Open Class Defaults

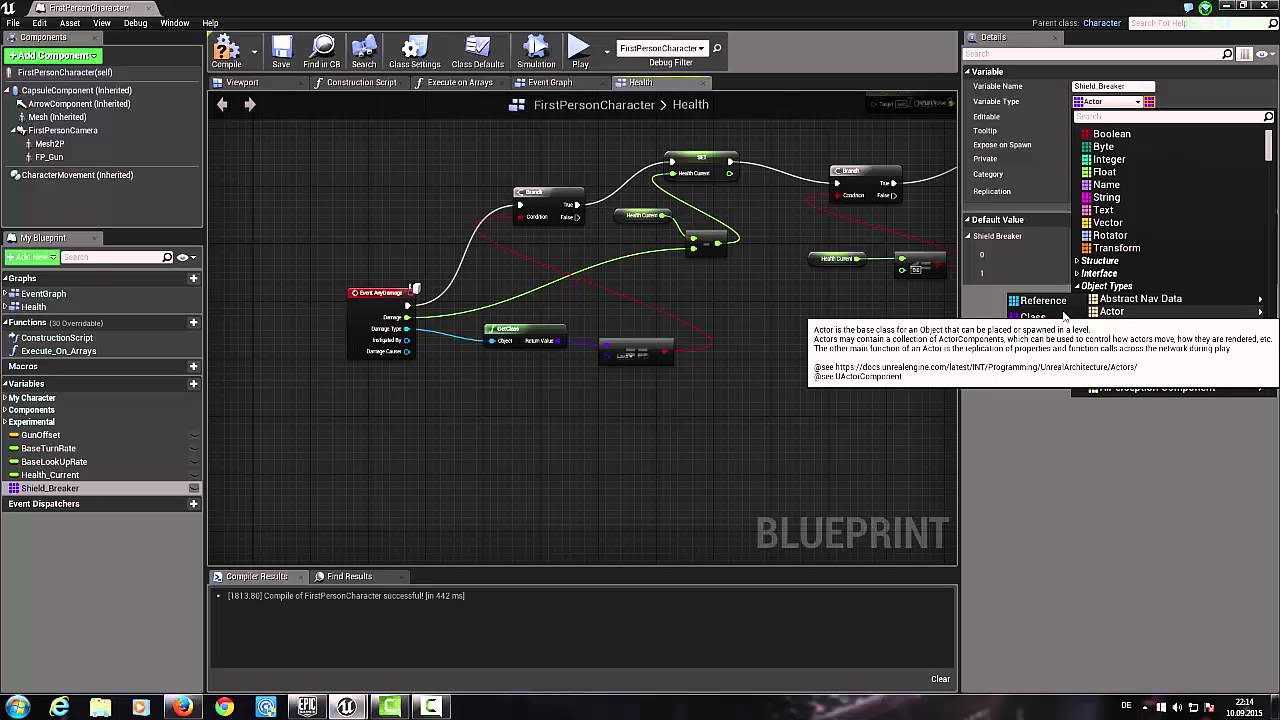[x=478, y=48]
